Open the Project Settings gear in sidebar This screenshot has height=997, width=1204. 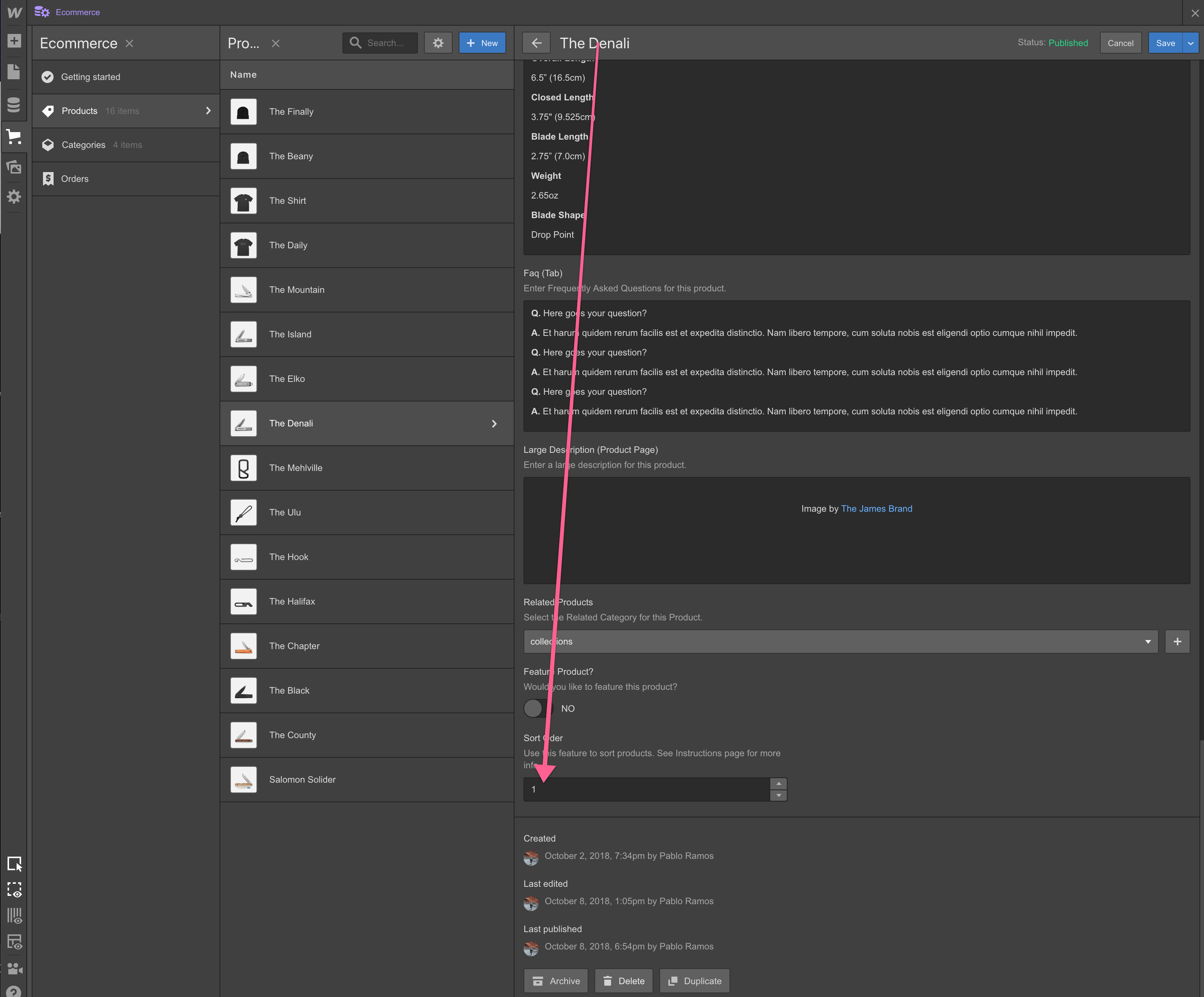point(14,197)
